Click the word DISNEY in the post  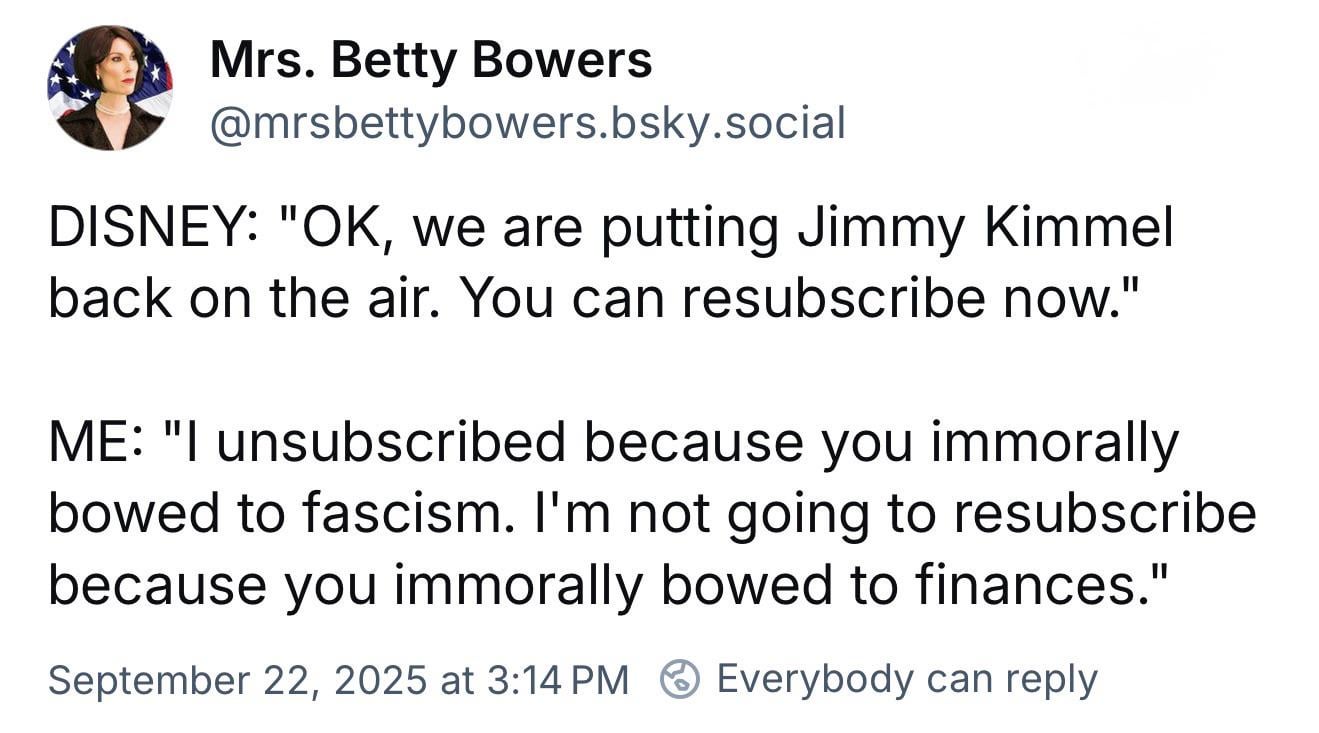pyautogui.click(x=148, y=229)
